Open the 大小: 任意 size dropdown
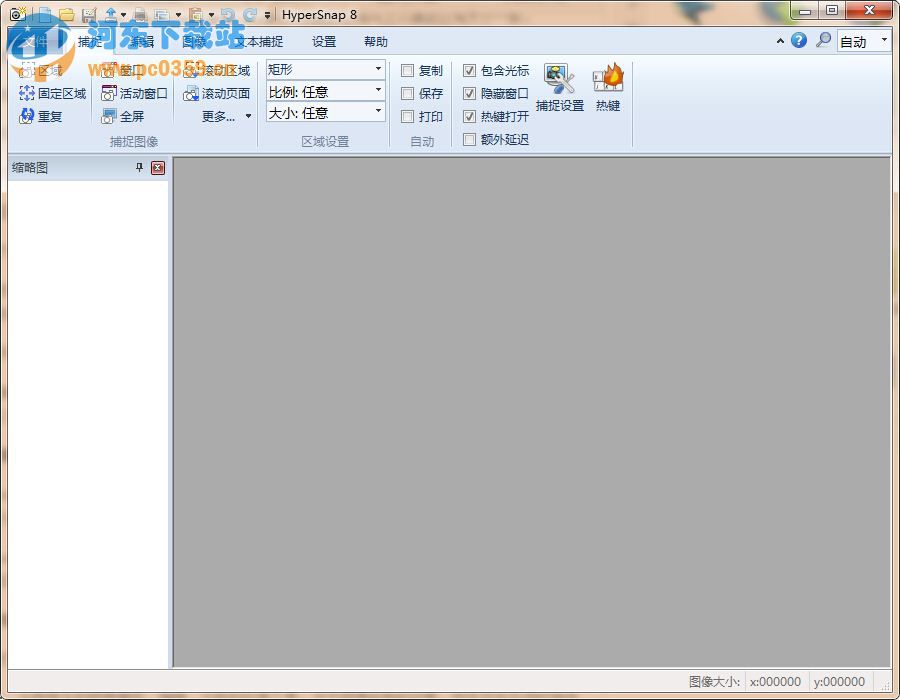This screenshot has width=900, height=700. tap(378, 113)
